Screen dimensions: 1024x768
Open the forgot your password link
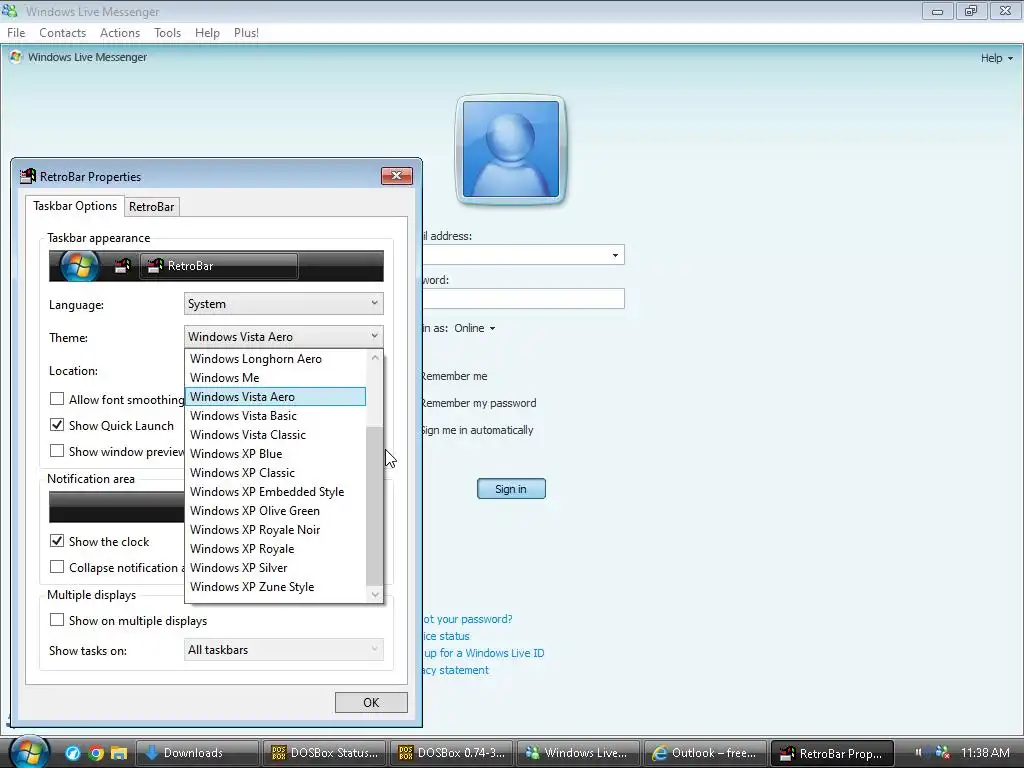click(x=468, y=618)
